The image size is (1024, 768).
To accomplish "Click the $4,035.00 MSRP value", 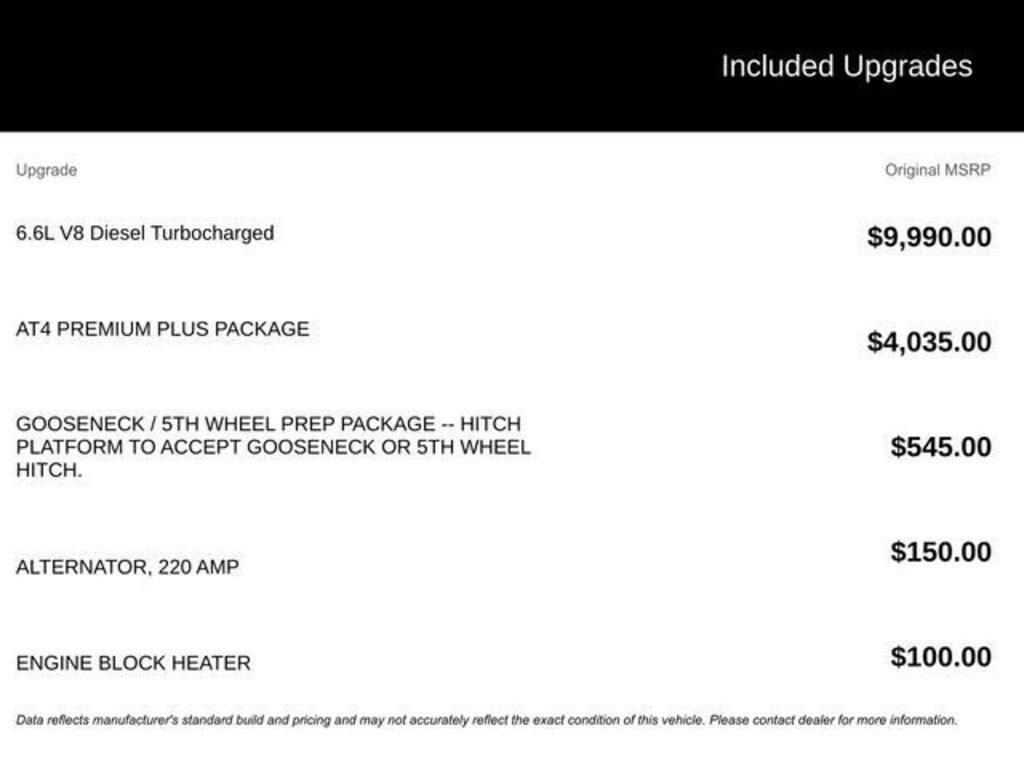I will pyautogui.click(x=929, y=342).
